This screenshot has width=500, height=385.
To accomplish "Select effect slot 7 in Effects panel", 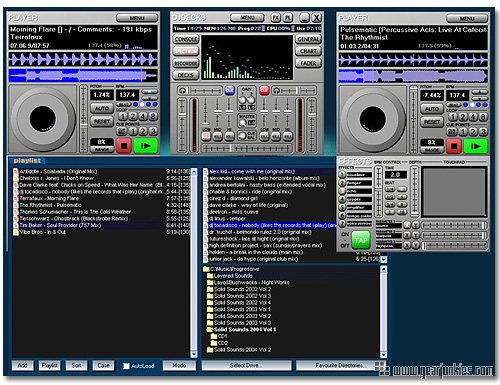I will pyautogui.click(x=342, y=223).
